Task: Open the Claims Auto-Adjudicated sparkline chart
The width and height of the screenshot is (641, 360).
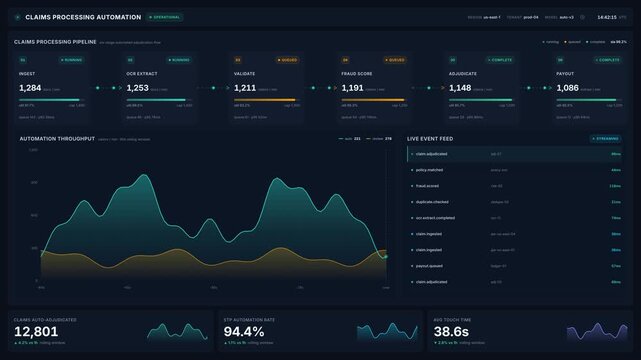Action: coord(177,331)
